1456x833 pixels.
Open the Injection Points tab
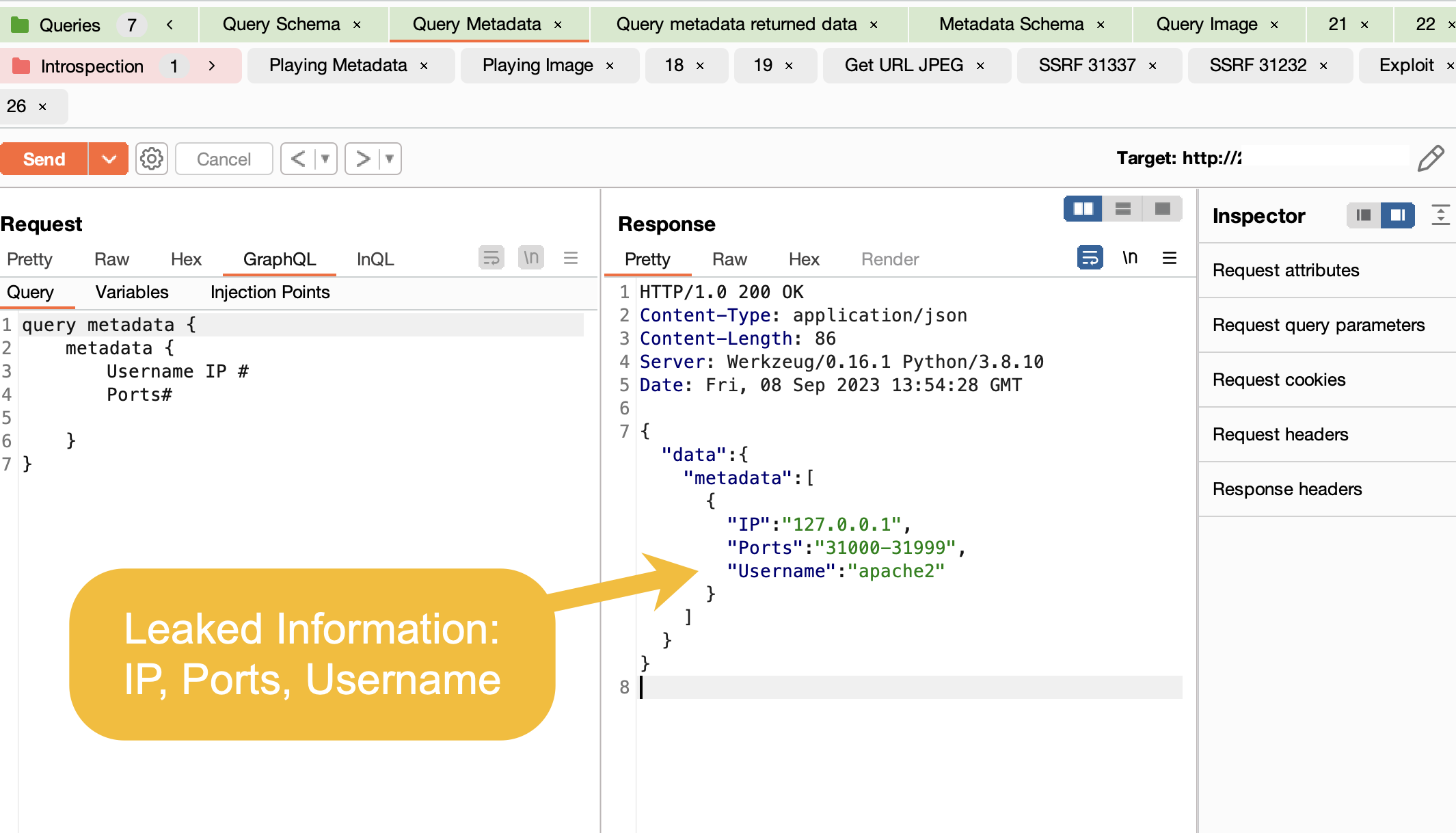(269, 292)
